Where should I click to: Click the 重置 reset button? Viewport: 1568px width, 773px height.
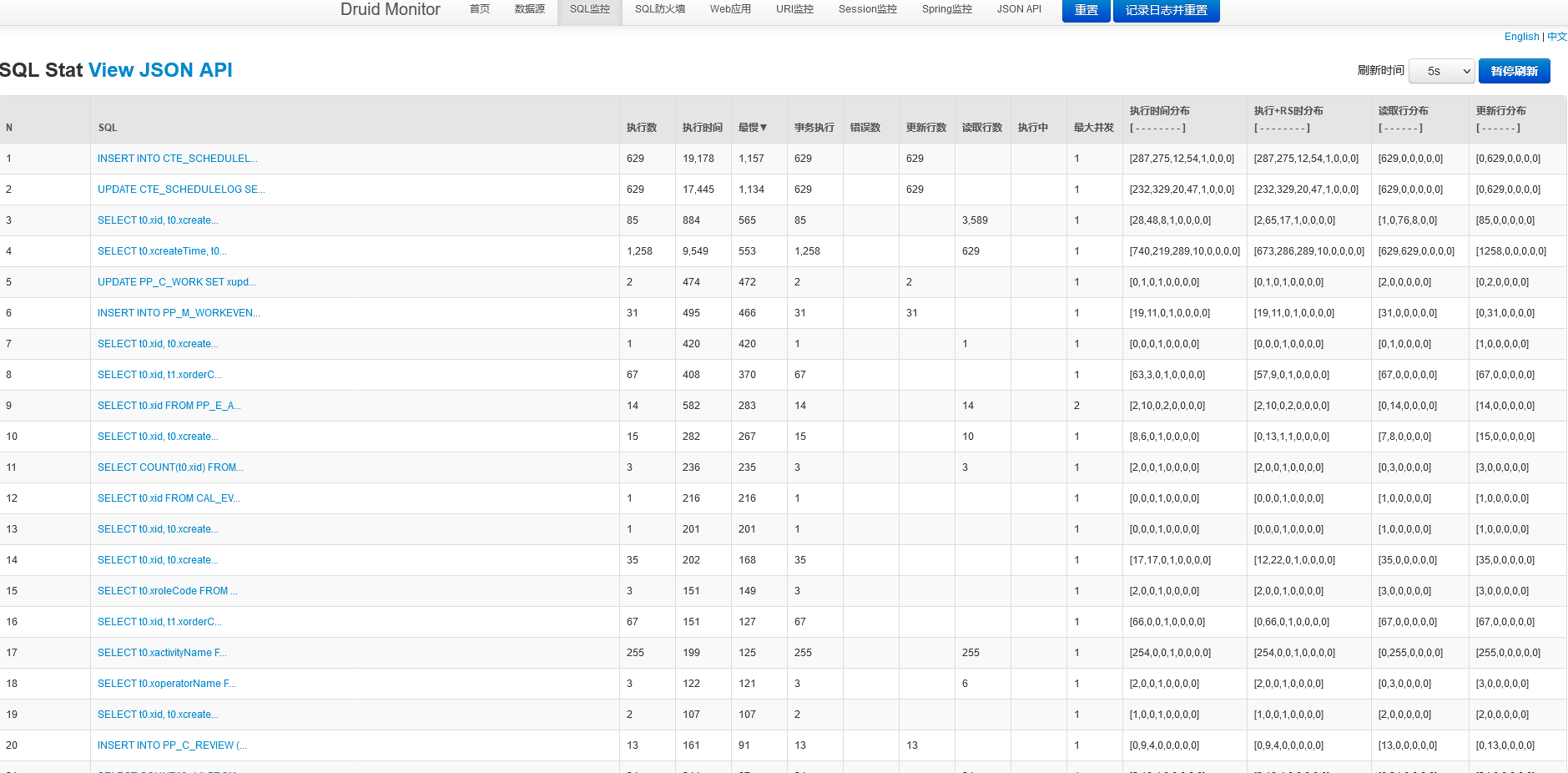pyautogui.click(x=1086, y=10)
